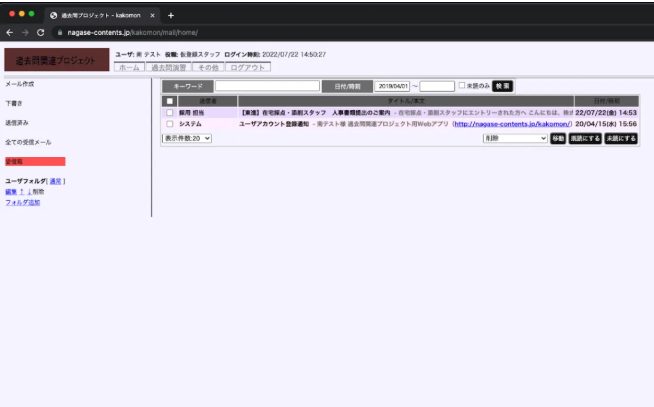Click the globe favicon on the kakomon tab
This screenshot has width=654, height=407.
(x=53, y=15)
